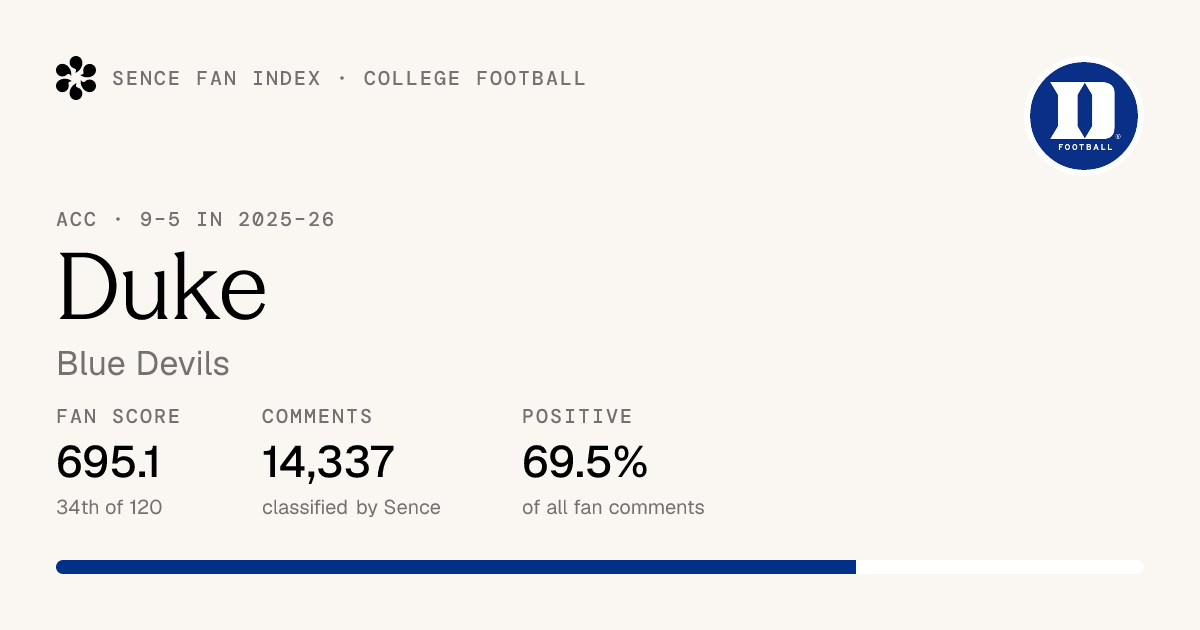Click the Fan Score label
The image size is (1200, 630).
pyautogui.click(x=119, y=417)
